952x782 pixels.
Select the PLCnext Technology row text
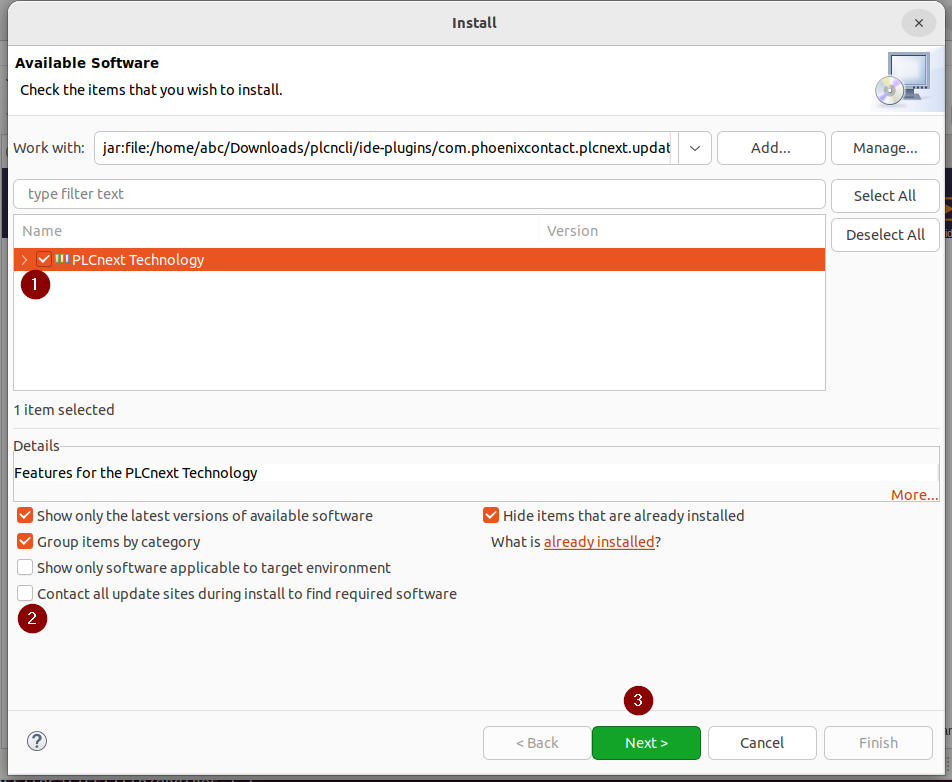click(x=138, y=260)
